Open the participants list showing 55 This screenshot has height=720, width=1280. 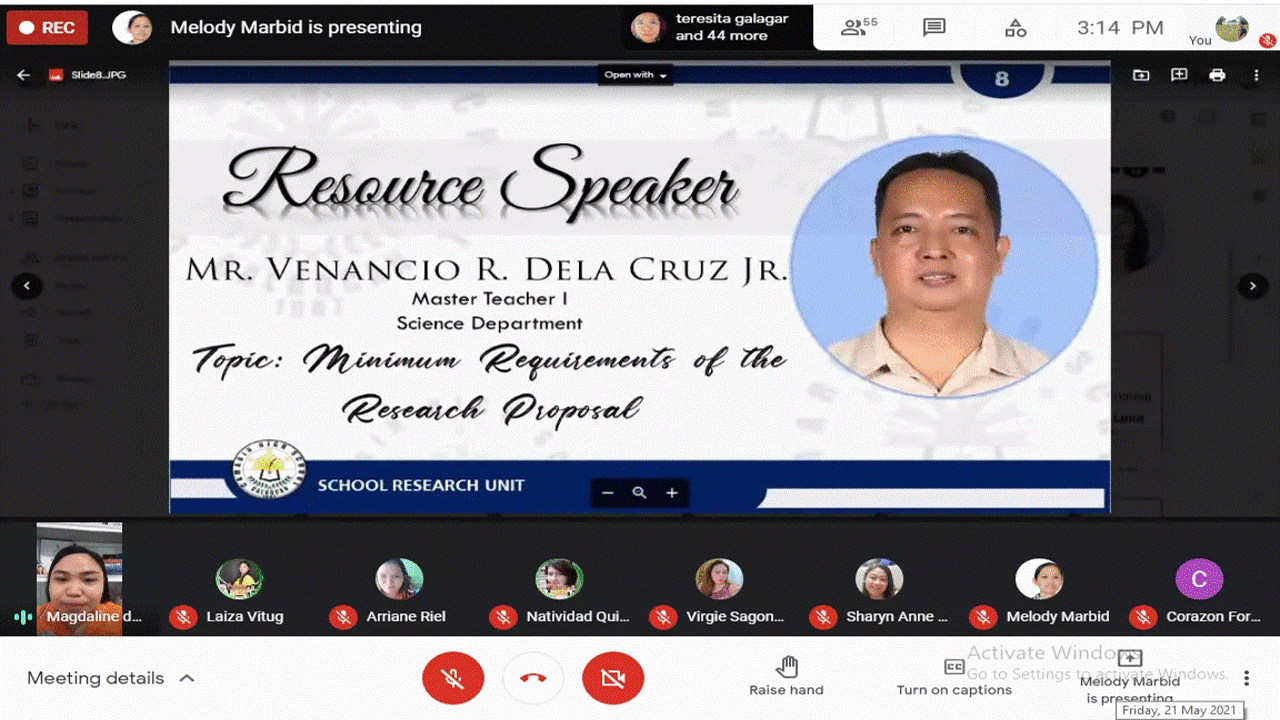point(858,26)
